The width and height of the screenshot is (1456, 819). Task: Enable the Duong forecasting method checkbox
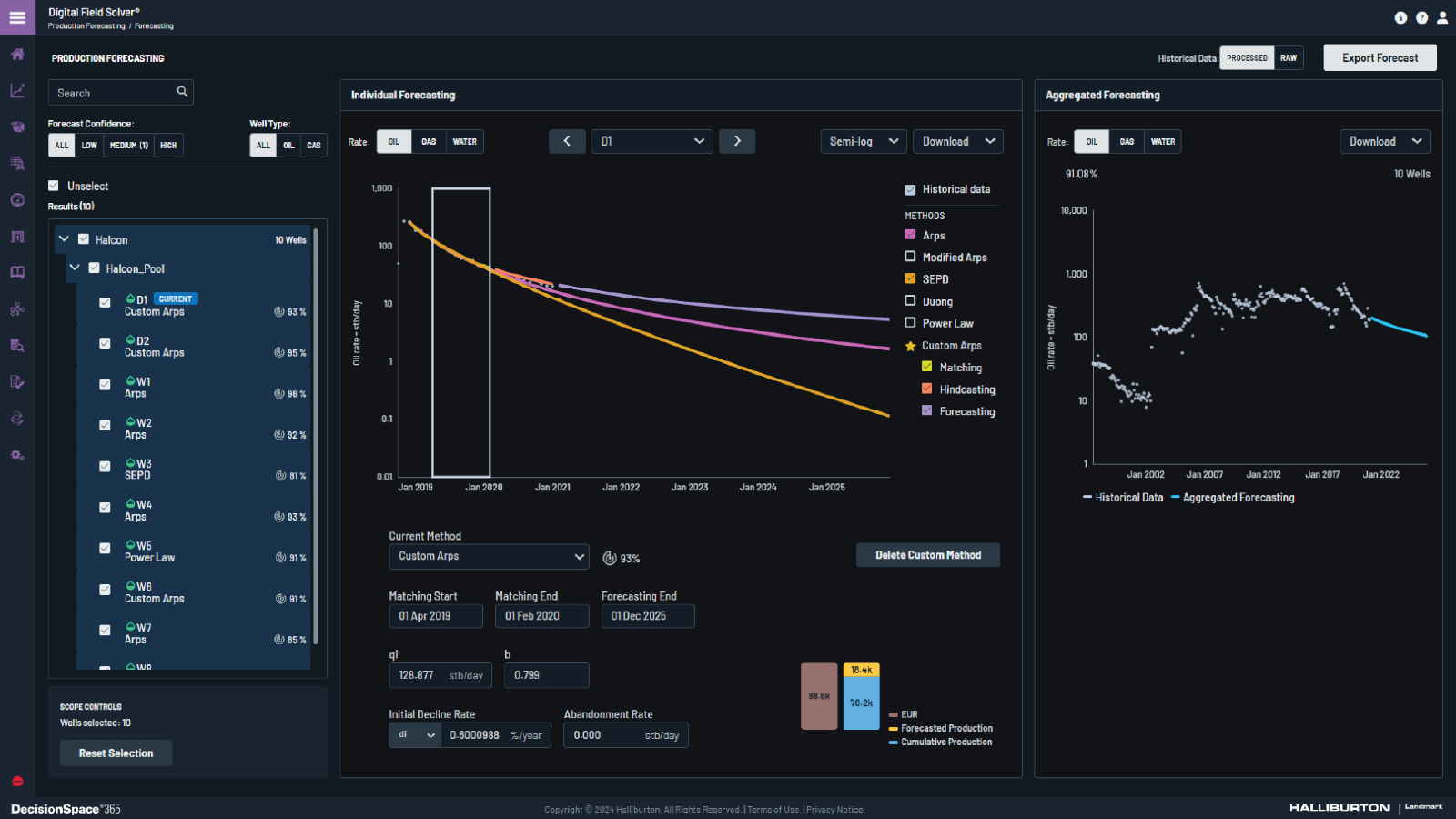pos(910,300)
